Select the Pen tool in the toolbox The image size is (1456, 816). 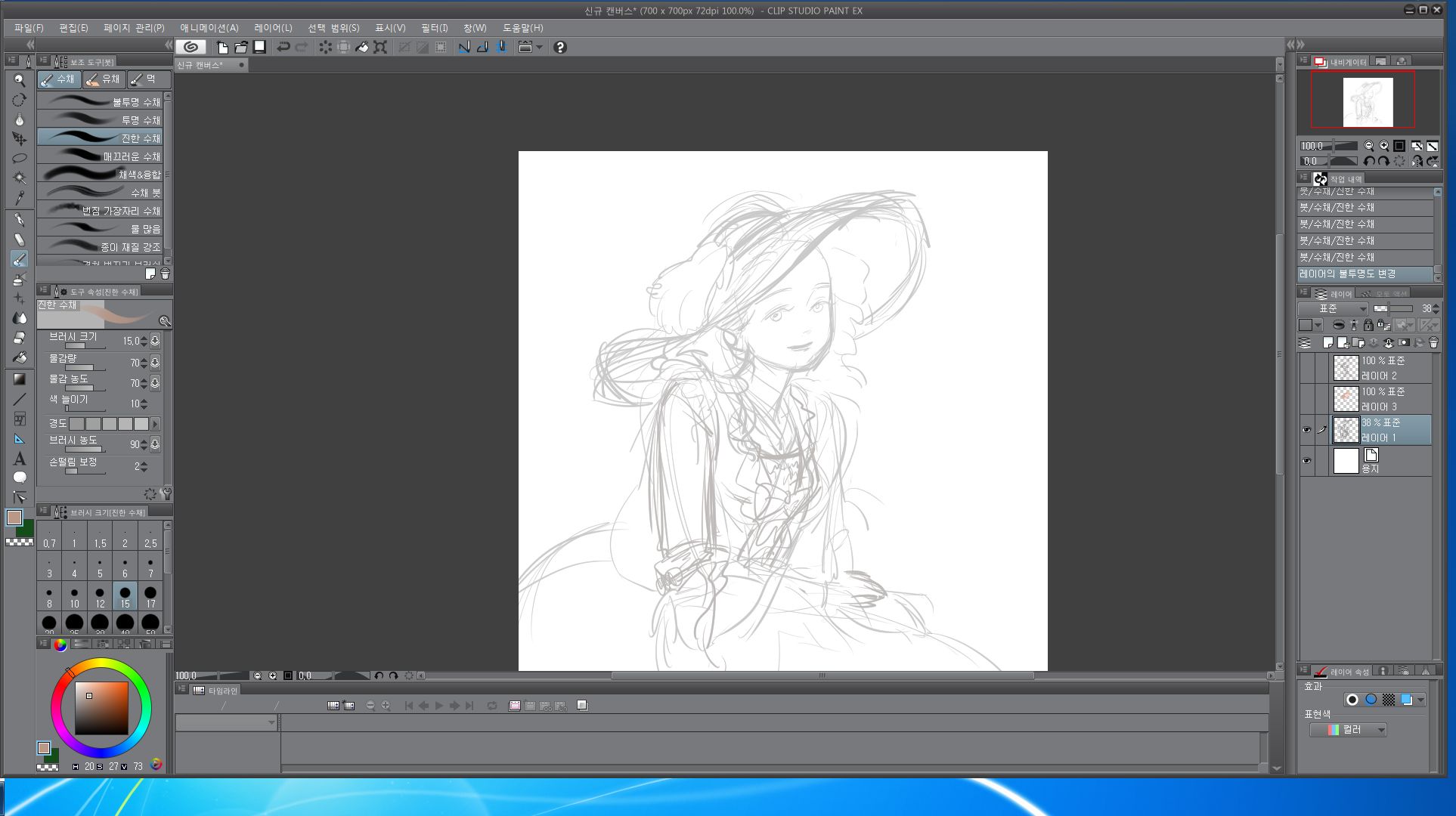pyautogui.click(x=20, y=220)
